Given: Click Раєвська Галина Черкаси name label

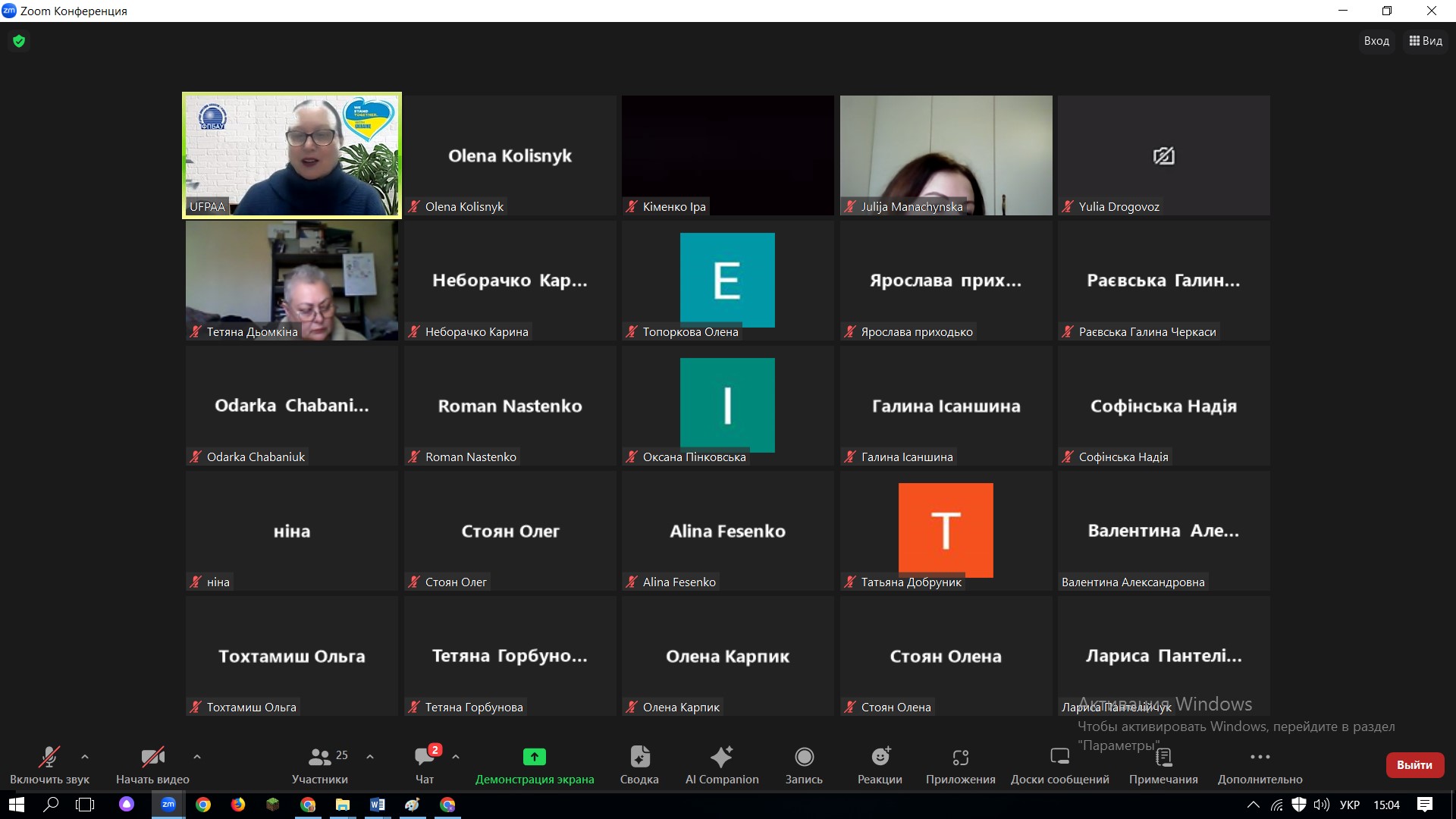Looking at the screenshot, I should [x=1147, y=331].
